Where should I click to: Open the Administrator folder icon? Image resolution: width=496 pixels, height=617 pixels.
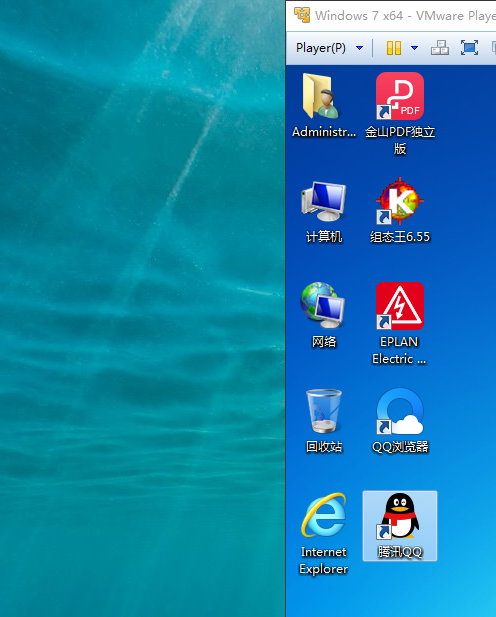pos(321,96)
